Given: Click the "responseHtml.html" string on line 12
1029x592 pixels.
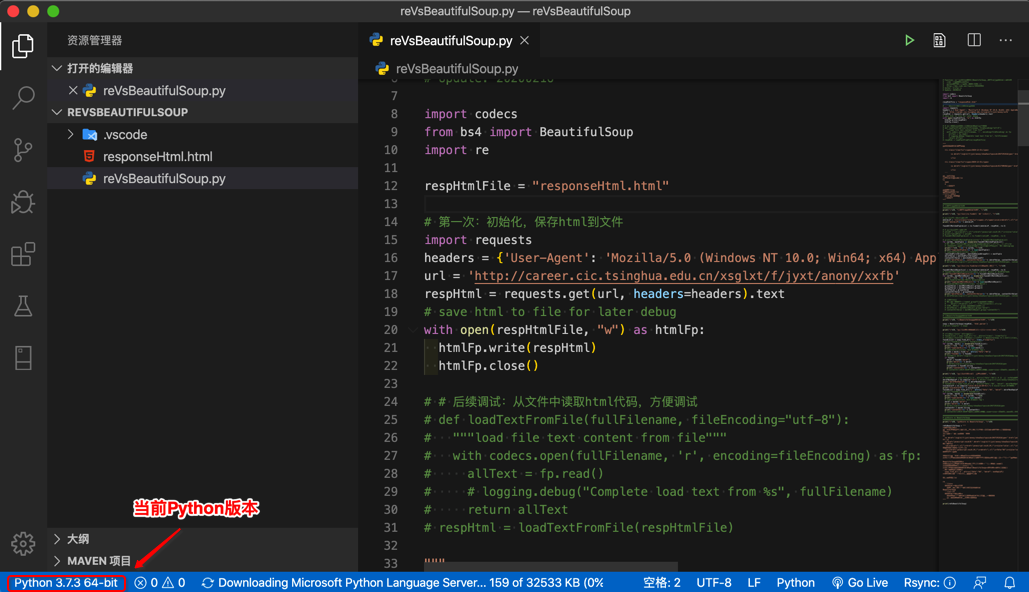Looking at the screenshot, I should [600, 186].
